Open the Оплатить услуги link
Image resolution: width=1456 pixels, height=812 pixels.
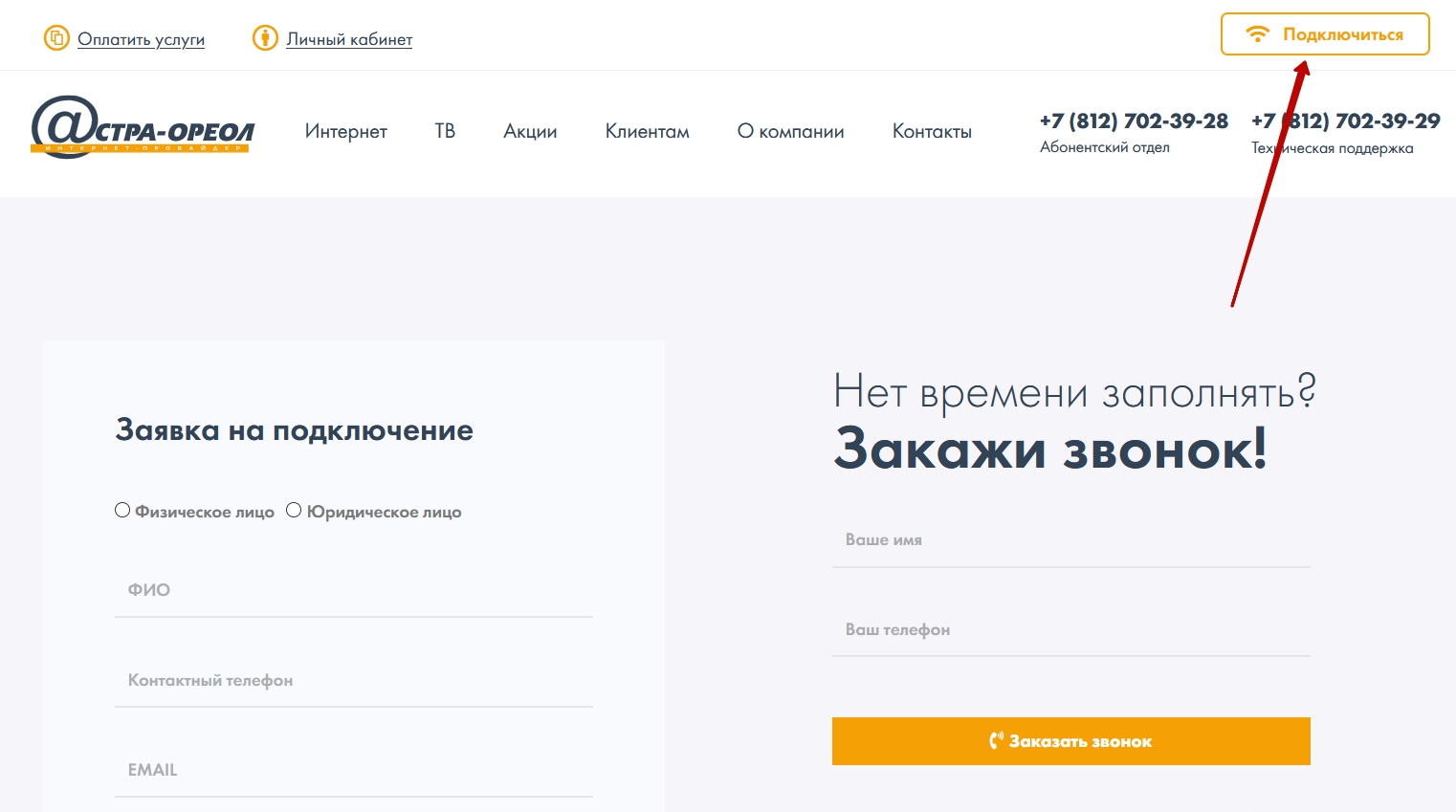142,39
